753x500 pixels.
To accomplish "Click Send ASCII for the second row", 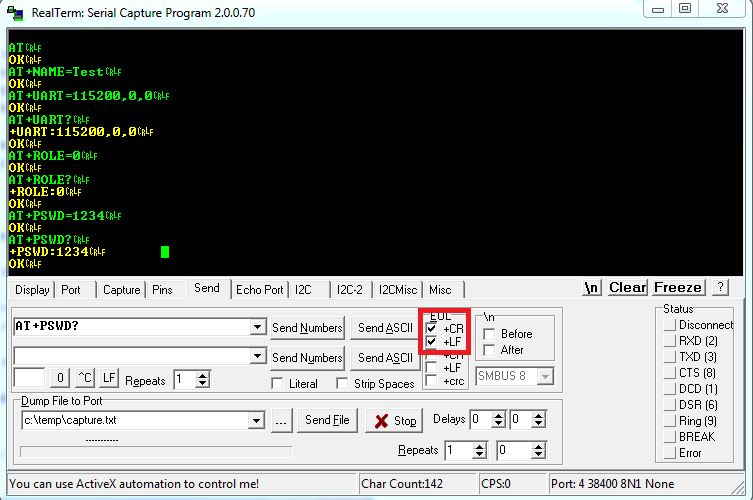I will (385, 358).
